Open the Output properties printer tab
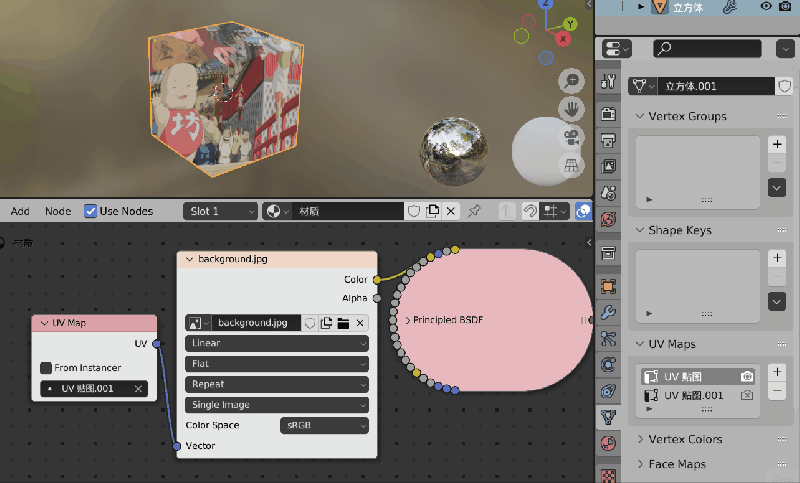Image resolution: width=800 pixels, height=483 pixels. click(608, 140)
